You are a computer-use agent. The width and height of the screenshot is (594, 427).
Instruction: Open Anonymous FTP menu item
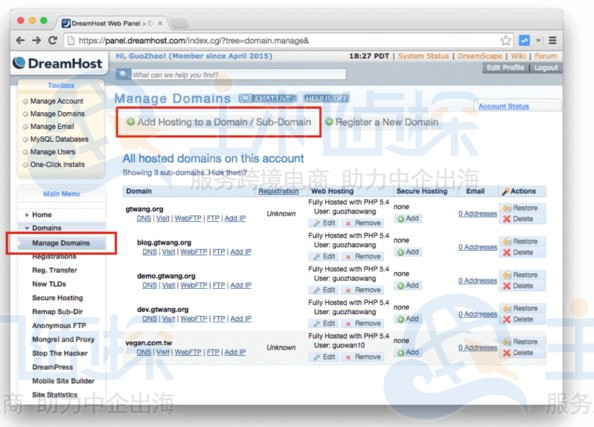tap(59, 325)
